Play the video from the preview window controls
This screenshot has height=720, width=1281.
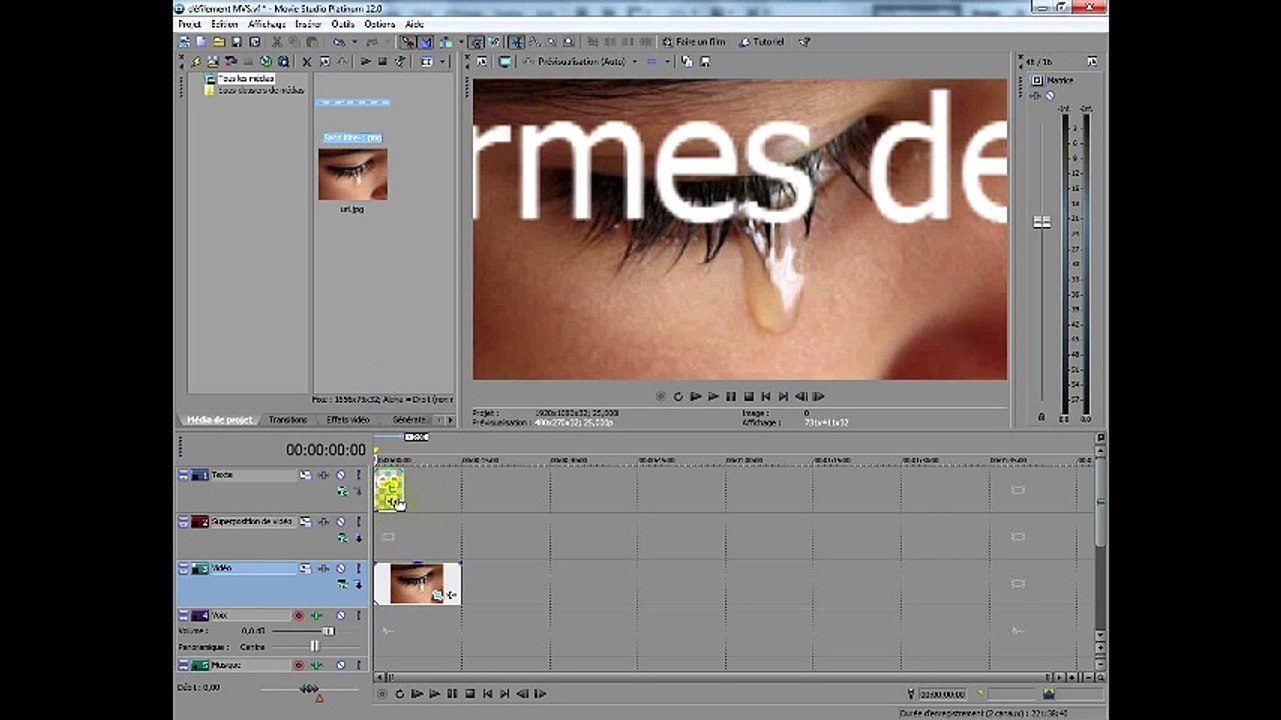pos(714,397)
